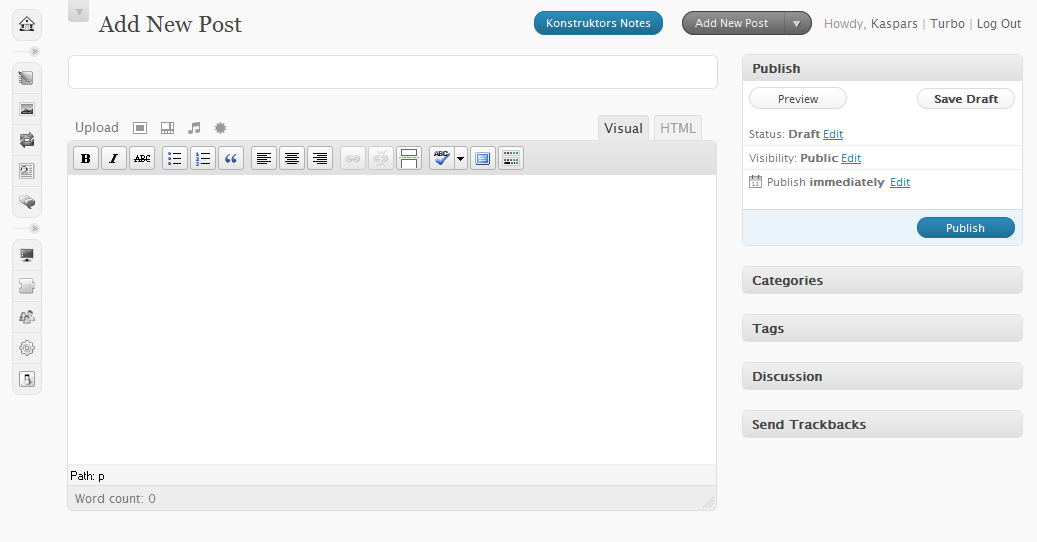Click into the post title field

coord(392,72)
